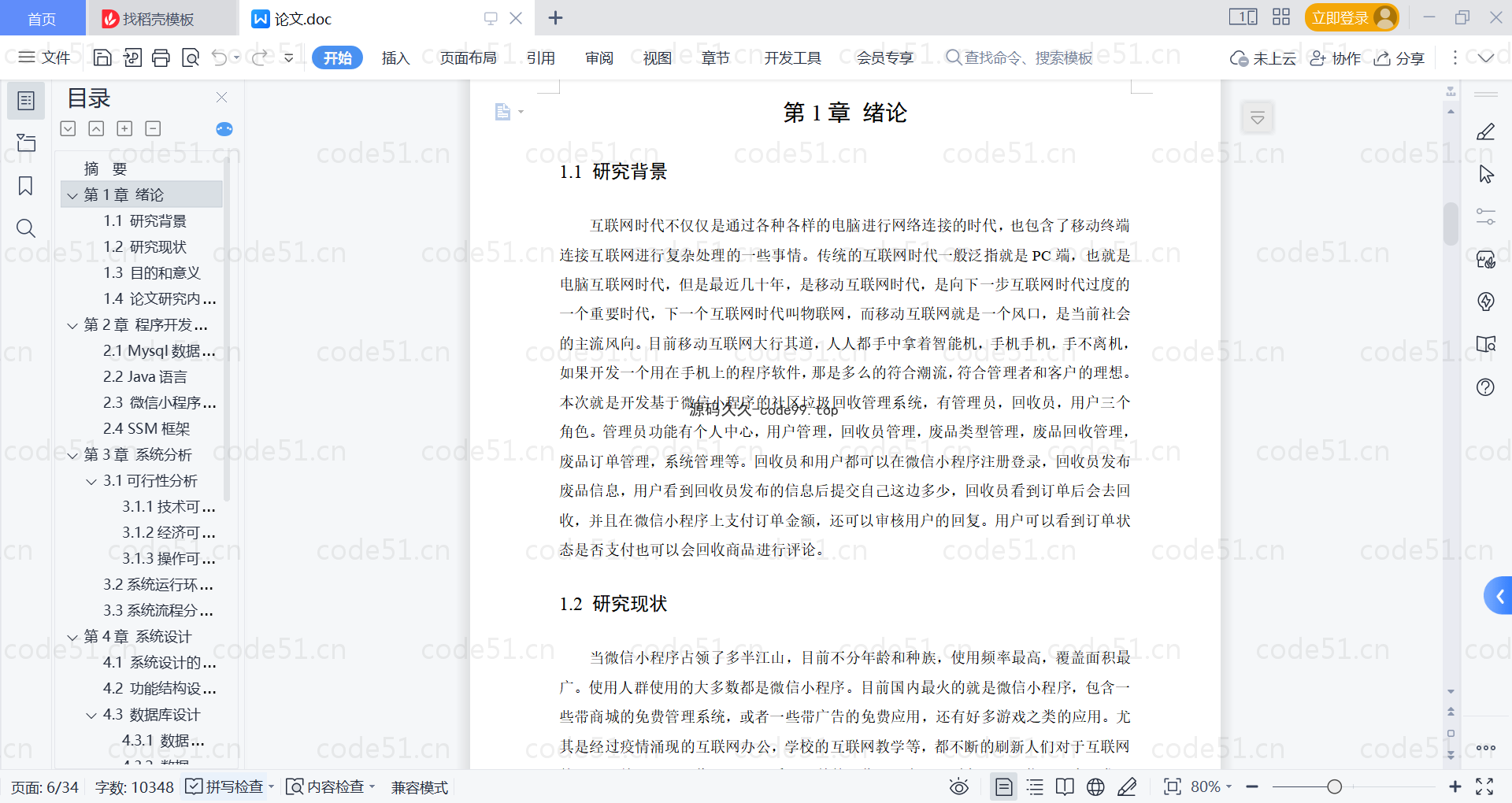Screen dimensions: 1512x803
Task: Open the help question mark icon
Action: [1485, 387]
